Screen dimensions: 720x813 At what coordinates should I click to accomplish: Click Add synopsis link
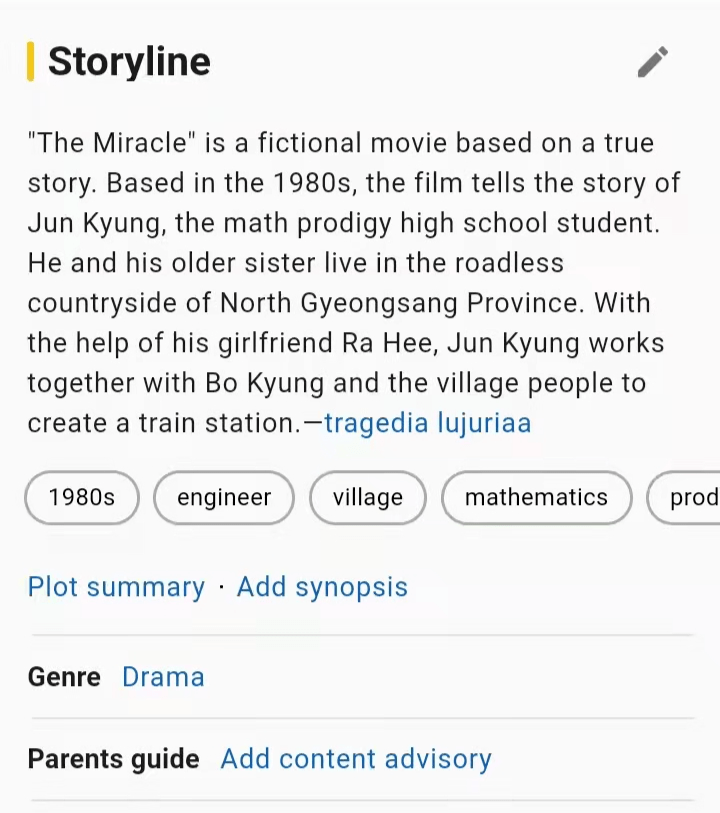tap(322, 587)
